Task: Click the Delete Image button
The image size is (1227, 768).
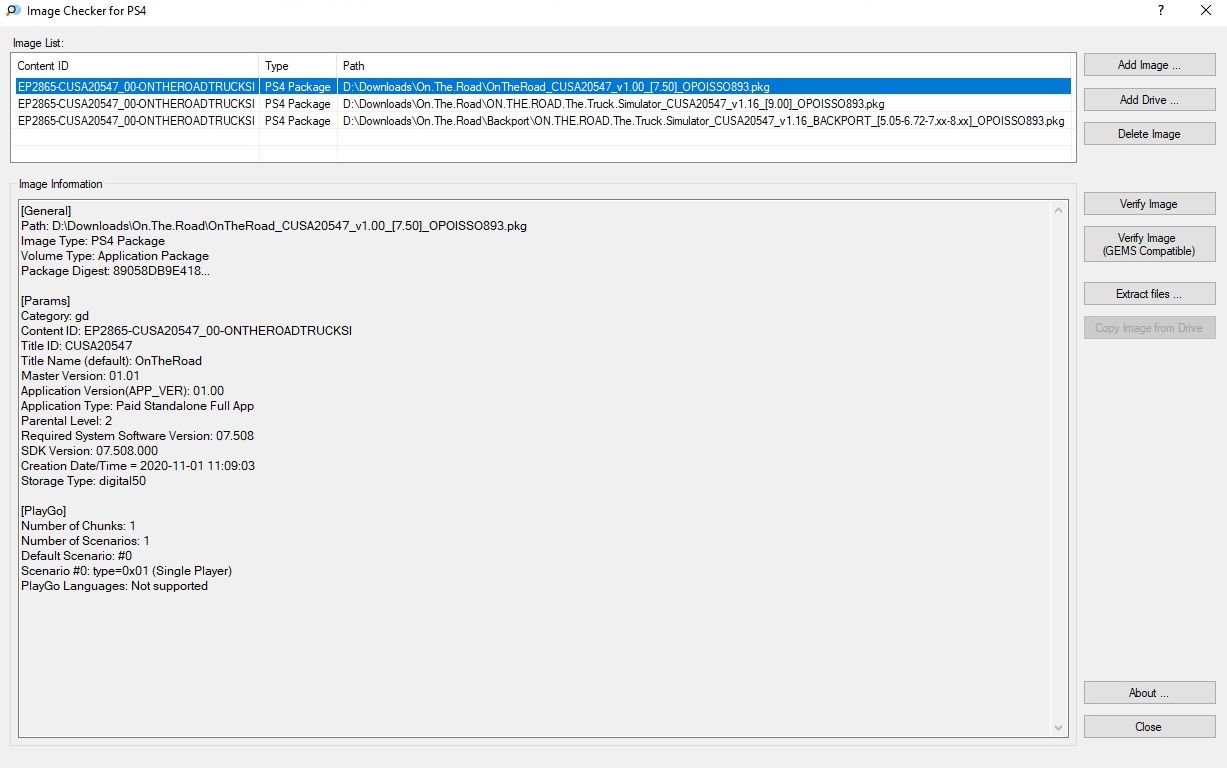Action: (x=1149, y=134)
